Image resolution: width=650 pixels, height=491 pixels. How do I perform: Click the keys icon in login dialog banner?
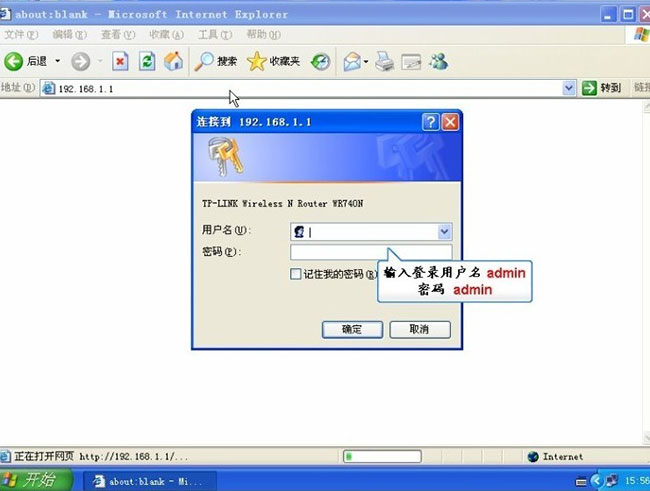point(225,157)
